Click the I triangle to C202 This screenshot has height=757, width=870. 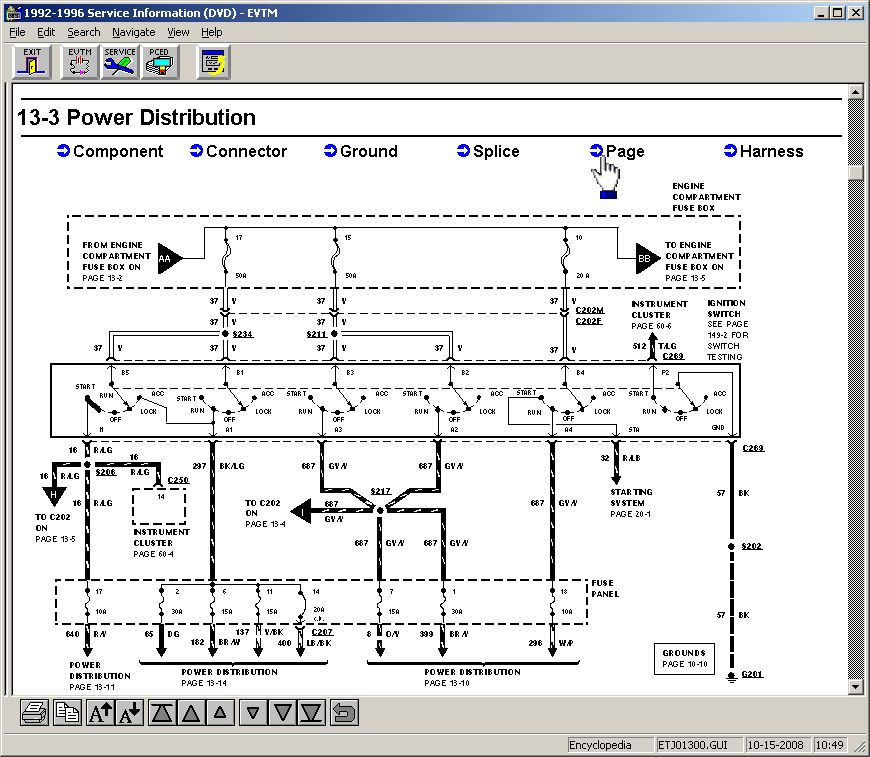click(301, 511)
